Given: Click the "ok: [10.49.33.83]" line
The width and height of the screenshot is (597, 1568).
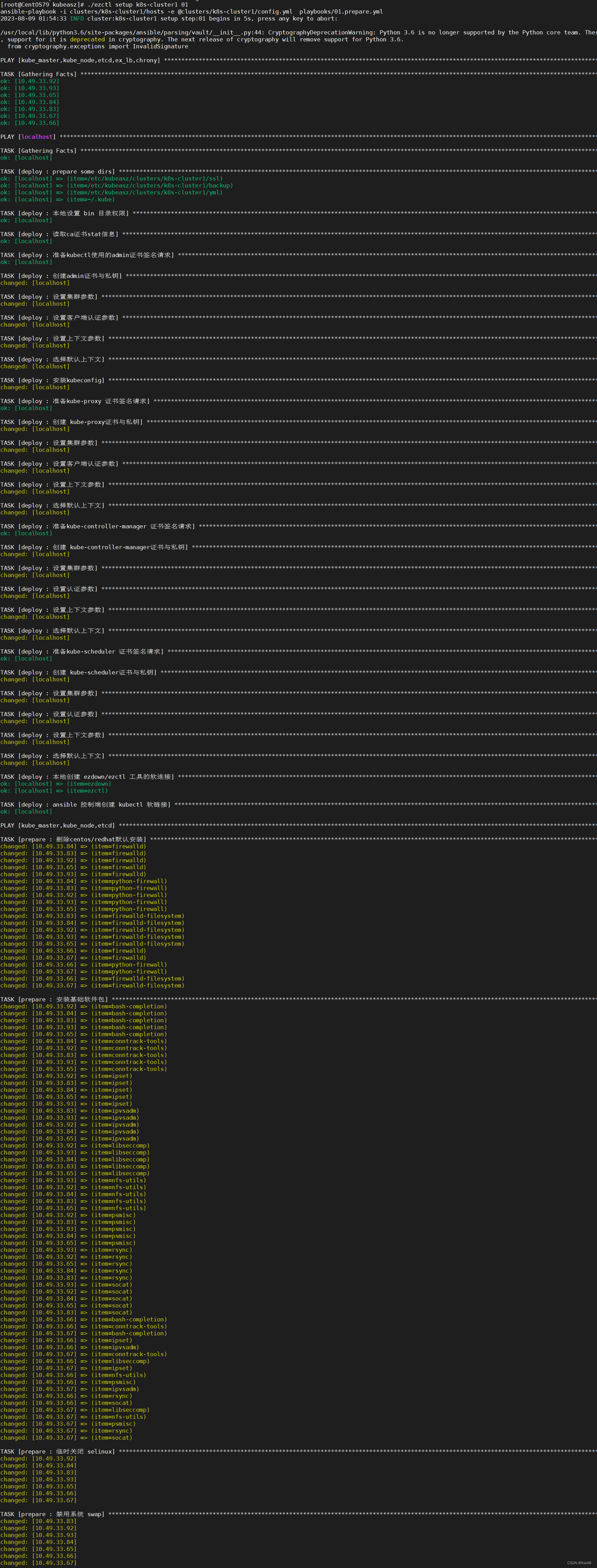Looking at the screenshot, I should 30,109.
